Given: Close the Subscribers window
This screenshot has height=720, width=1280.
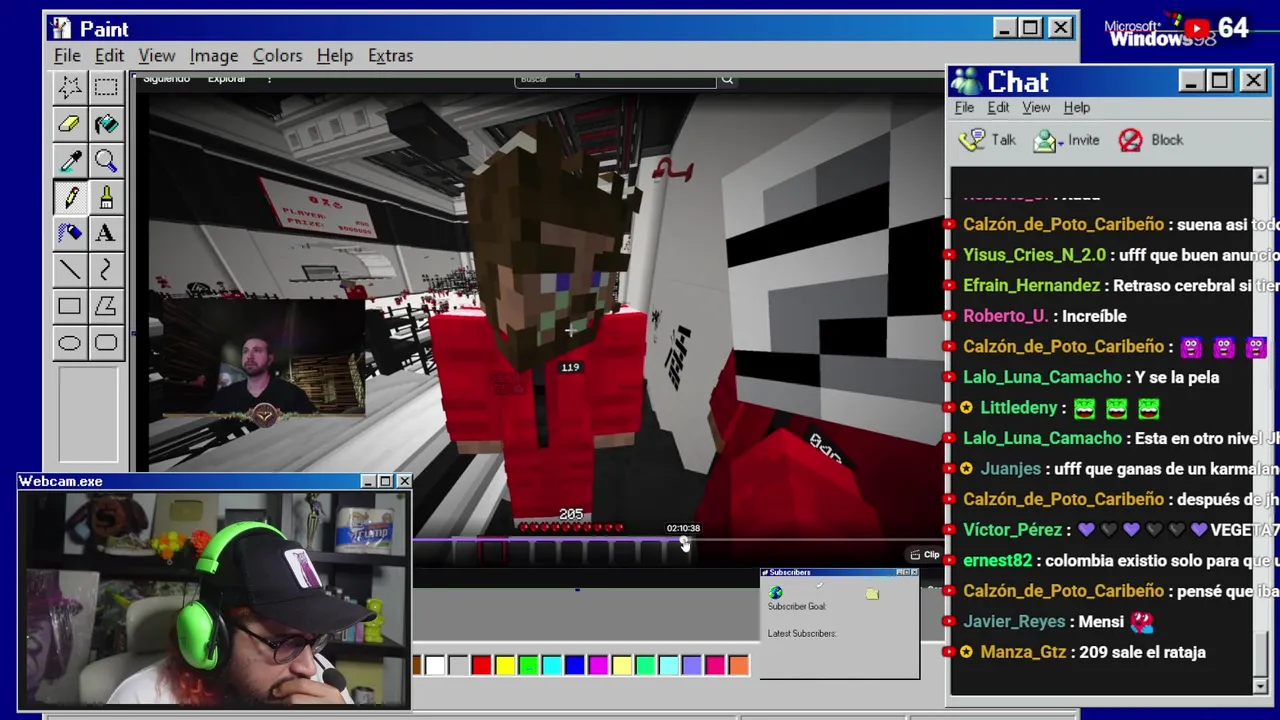Looking at the screenshot, I should click(913, 572).
